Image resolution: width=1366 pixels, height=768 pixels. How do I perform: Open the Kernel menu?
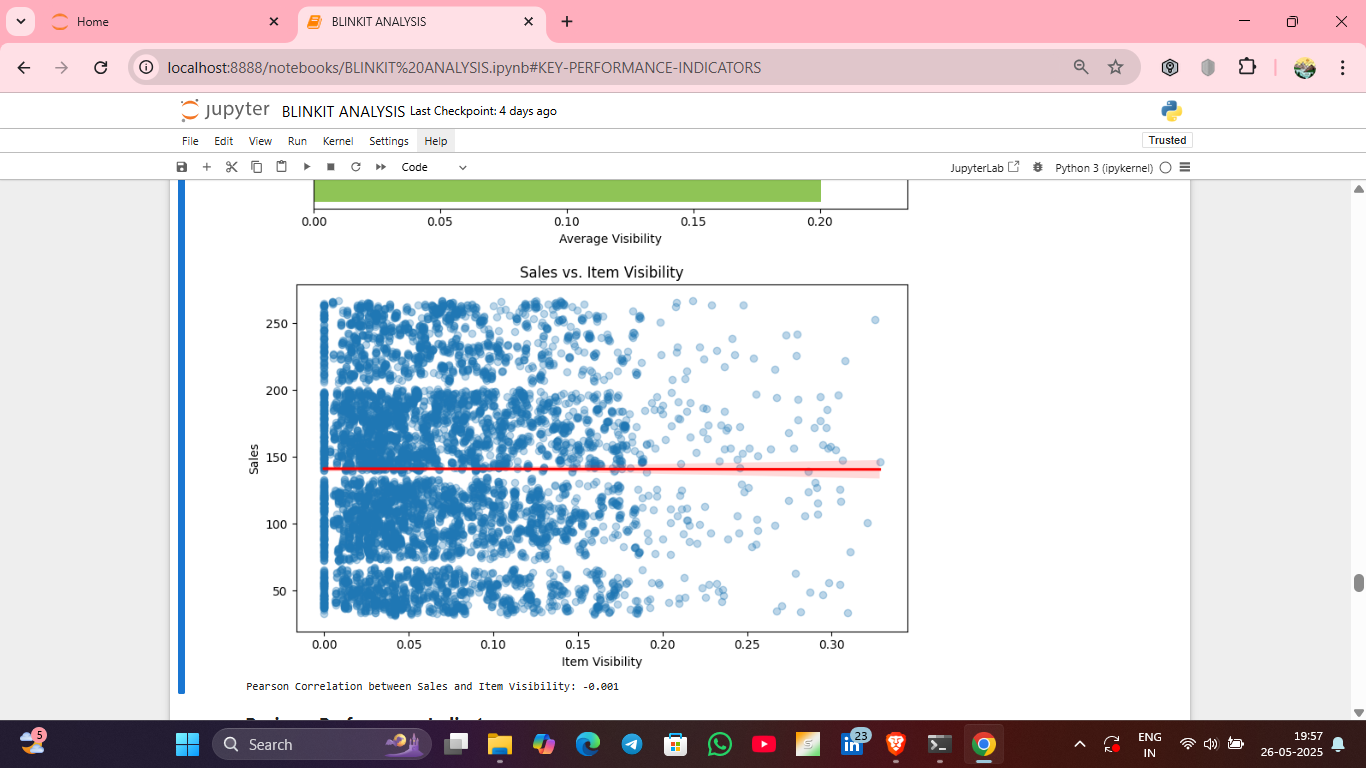[338, 141]
